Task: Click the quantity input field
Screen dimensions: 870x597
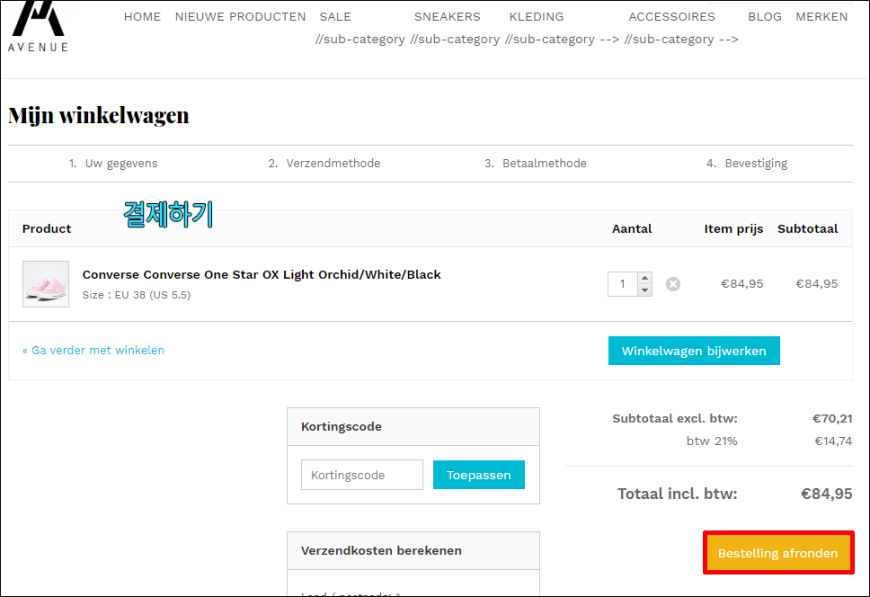Action: click(623, 284)
